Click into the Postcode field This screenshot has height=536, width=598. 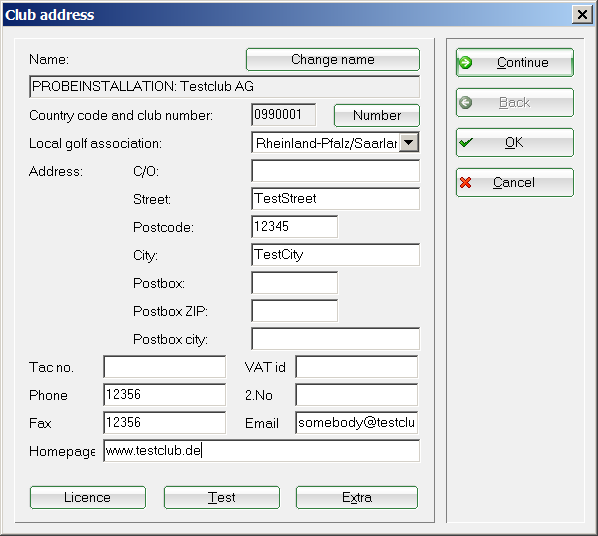(294, 227)
